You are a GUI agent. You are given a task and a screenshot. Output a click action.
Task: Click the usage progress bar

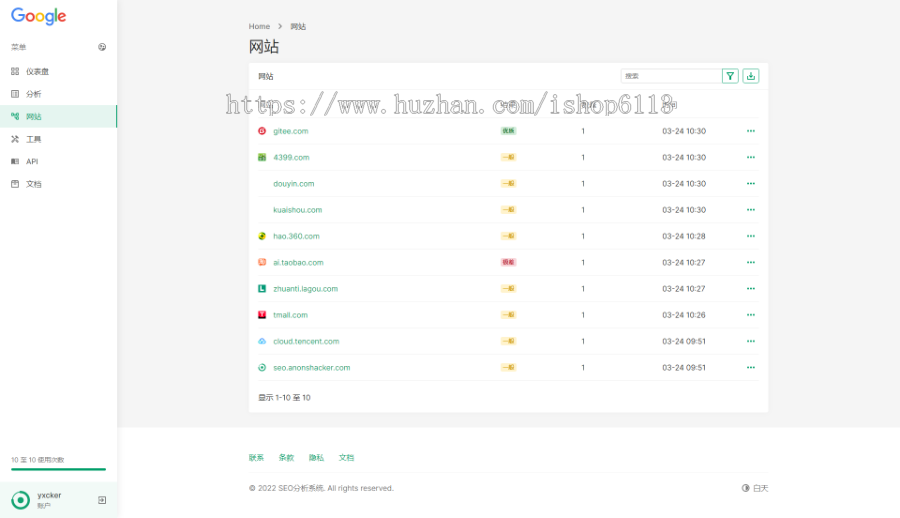point(59,469)
